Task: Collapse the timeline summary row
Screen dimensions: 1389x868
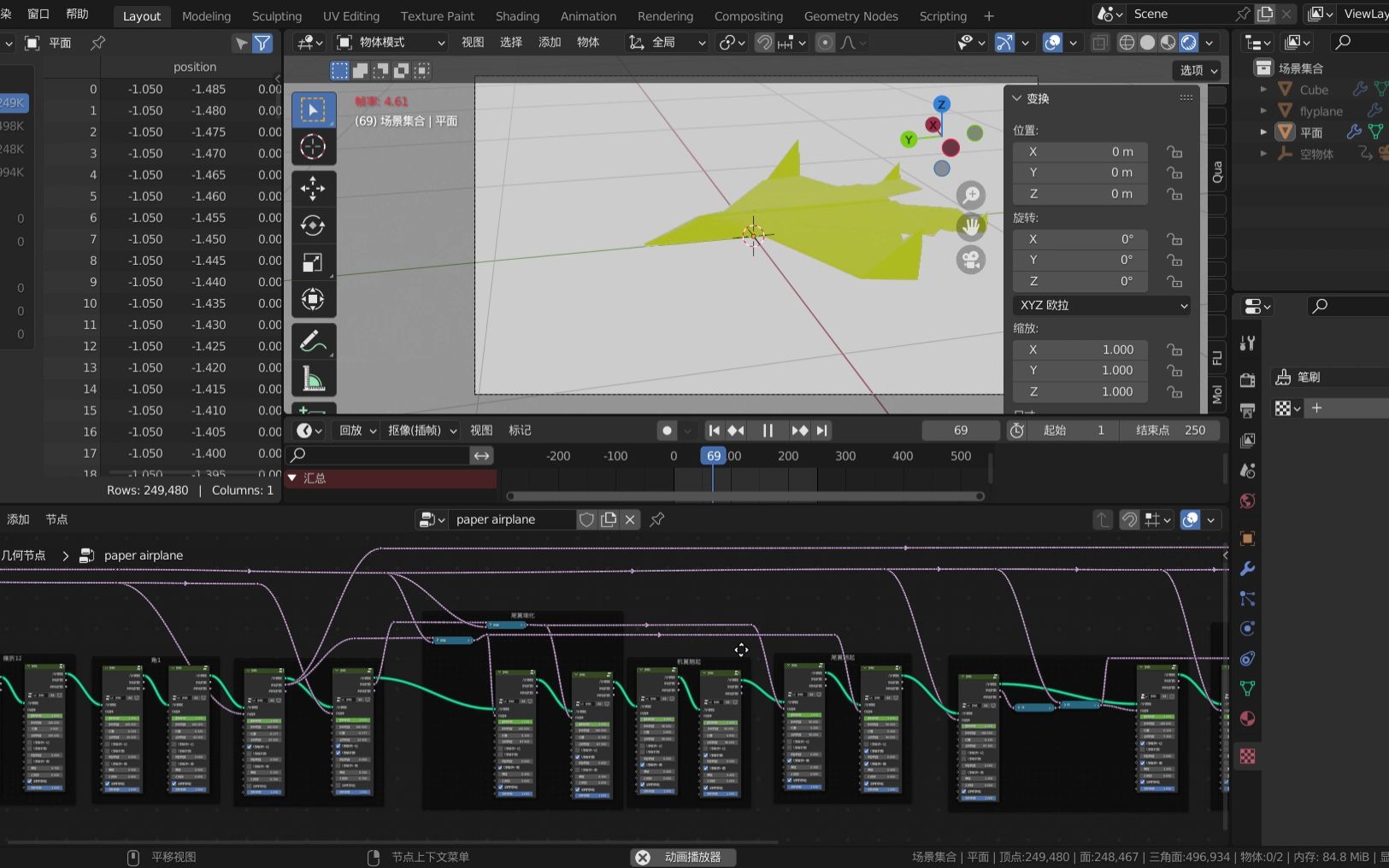Action: [x=292, y=478]
